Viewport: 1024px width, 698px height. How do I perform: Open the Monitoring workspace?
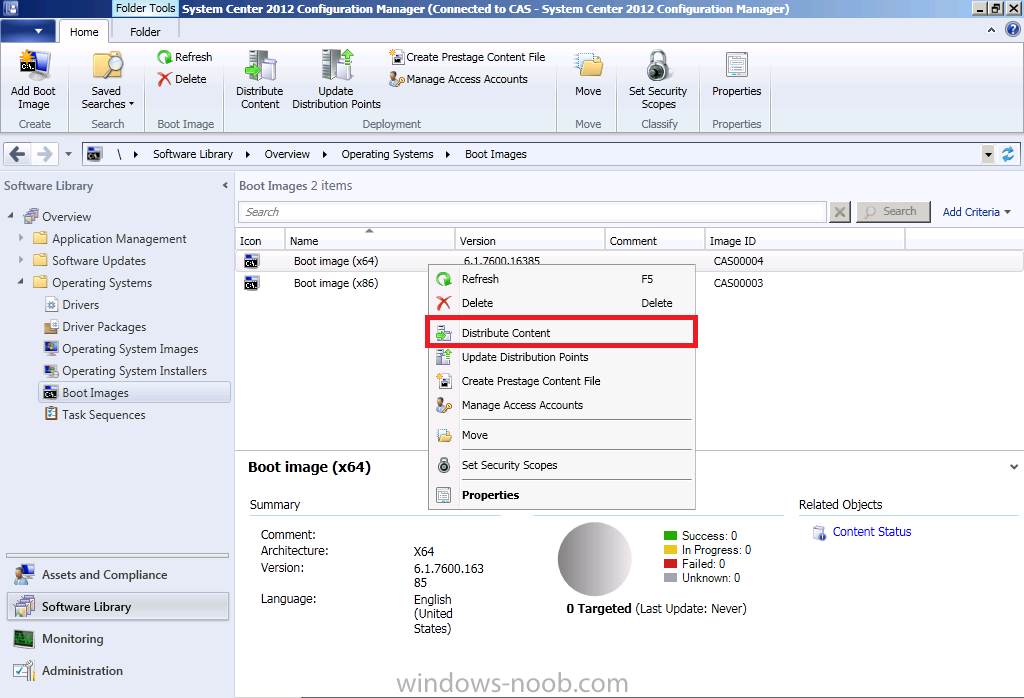tap(118, 639)
